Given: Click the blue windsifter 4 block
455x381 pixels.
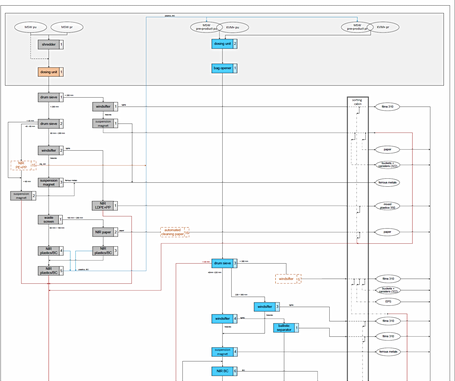Looking at the screenshot, I should click(x=224, y=319).
